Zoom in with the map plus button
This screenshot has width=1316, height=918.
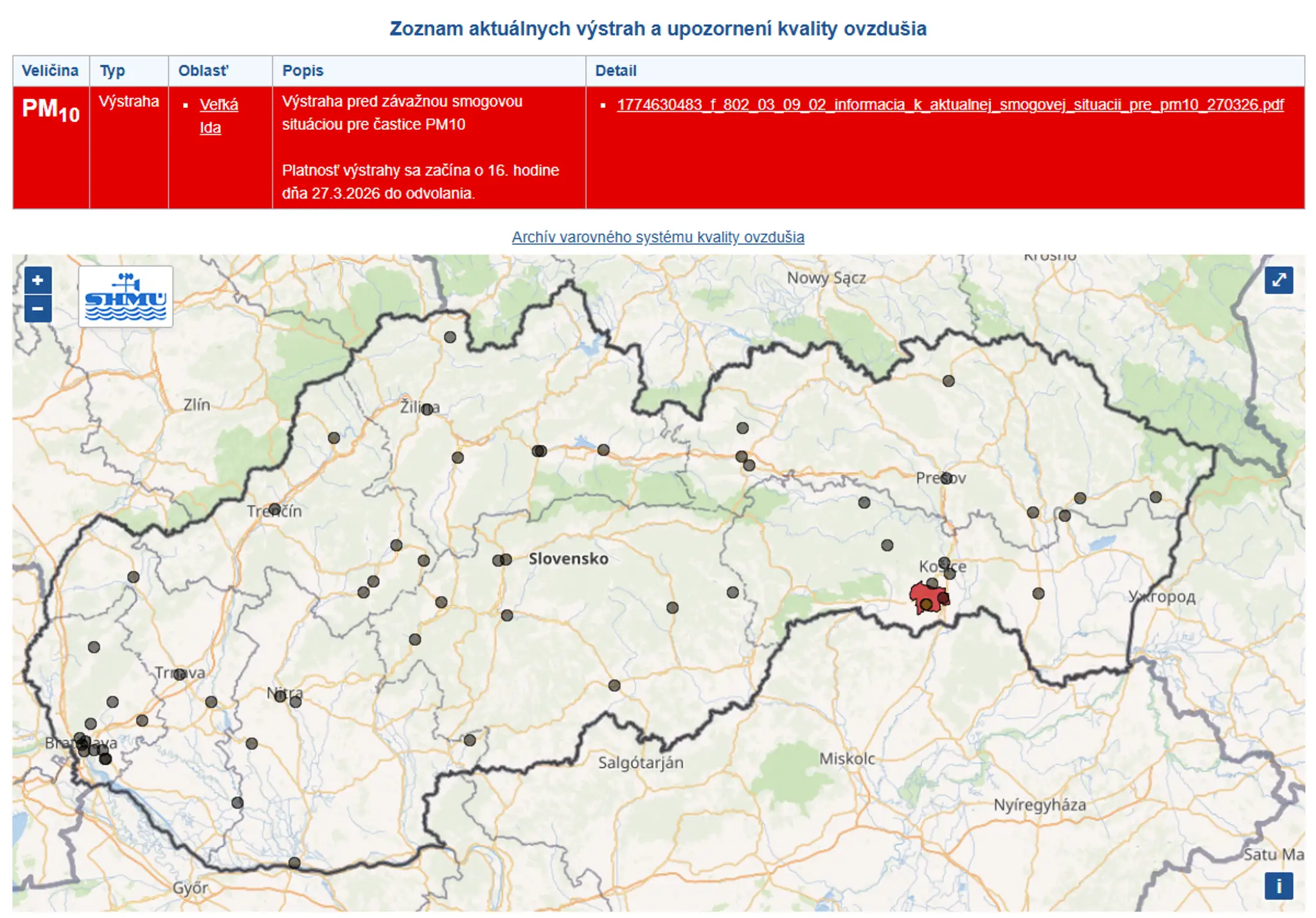click(38, 280)
